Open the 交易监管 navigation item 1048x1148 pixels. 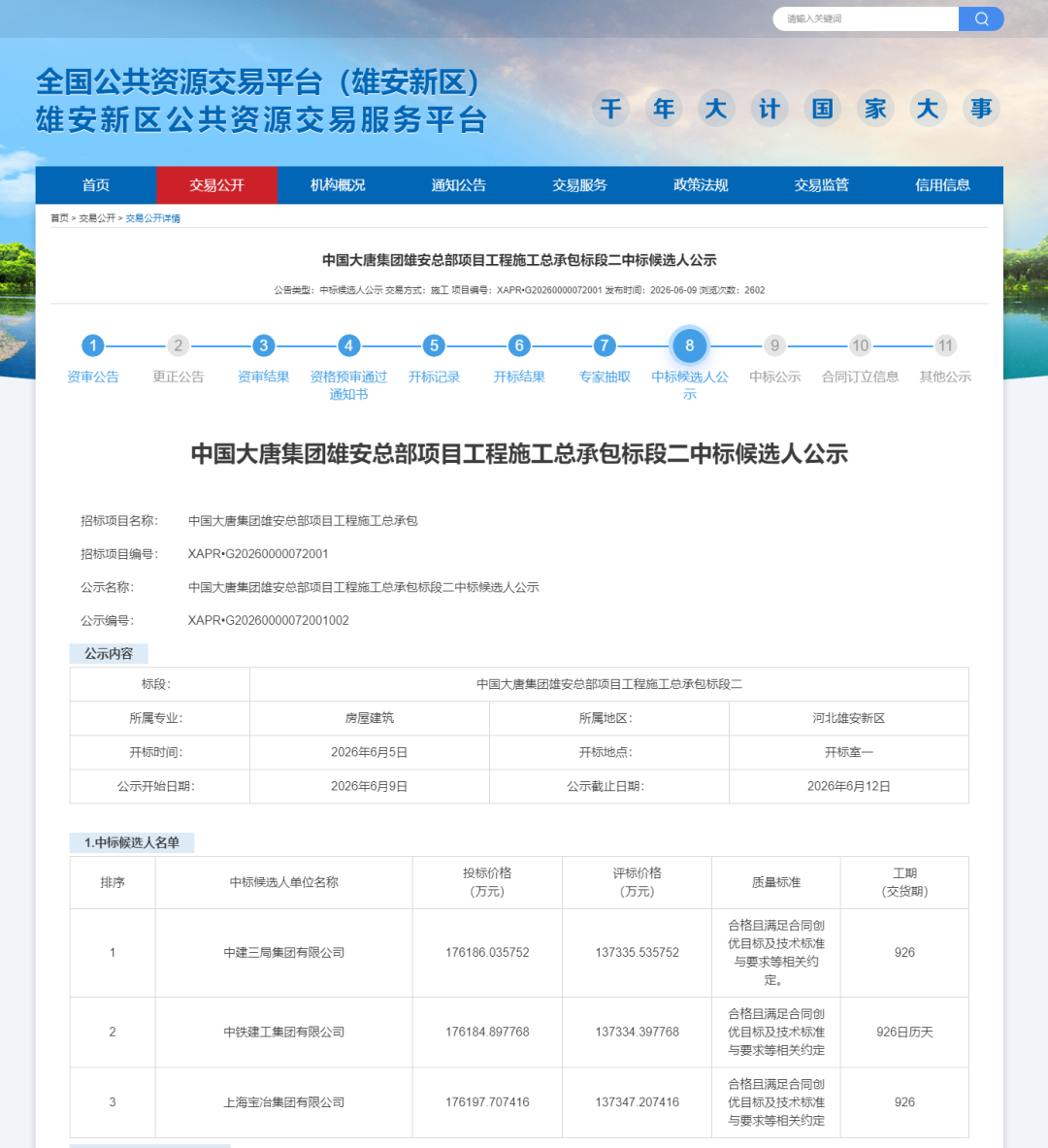[822, 185]
